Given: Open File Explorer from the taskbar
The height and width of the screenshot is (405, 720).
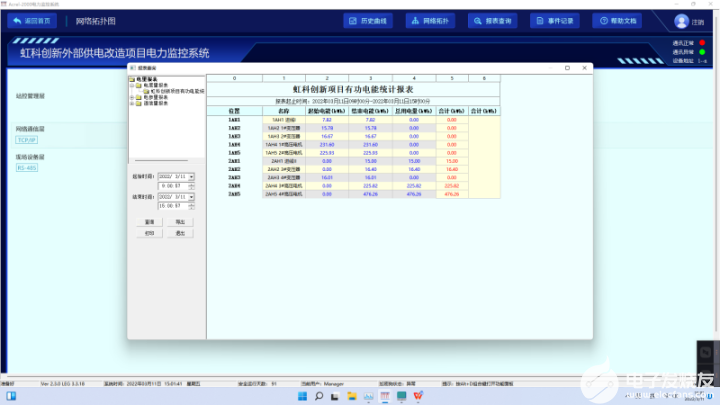Looking at the screenshot, I should pyautogui.click(x=352, y=396).
